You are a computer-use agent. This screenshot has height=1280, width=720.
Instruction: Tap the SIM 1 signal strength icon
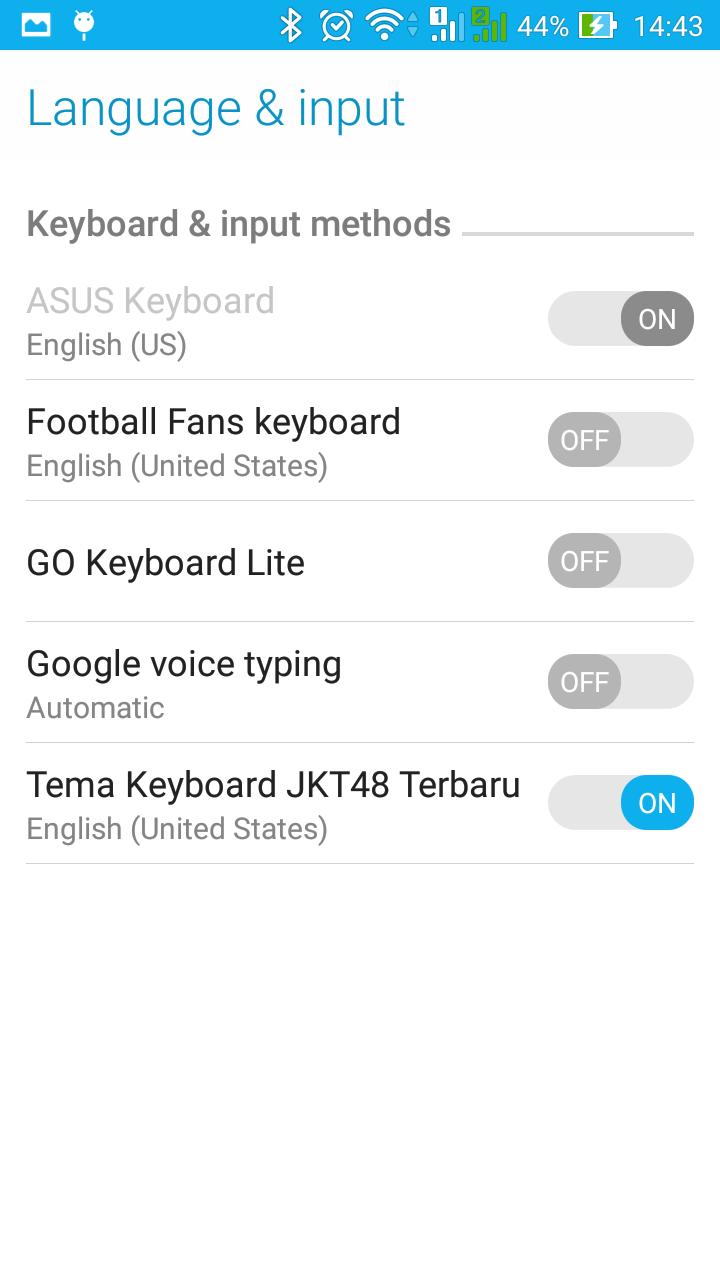coord(445,25)
